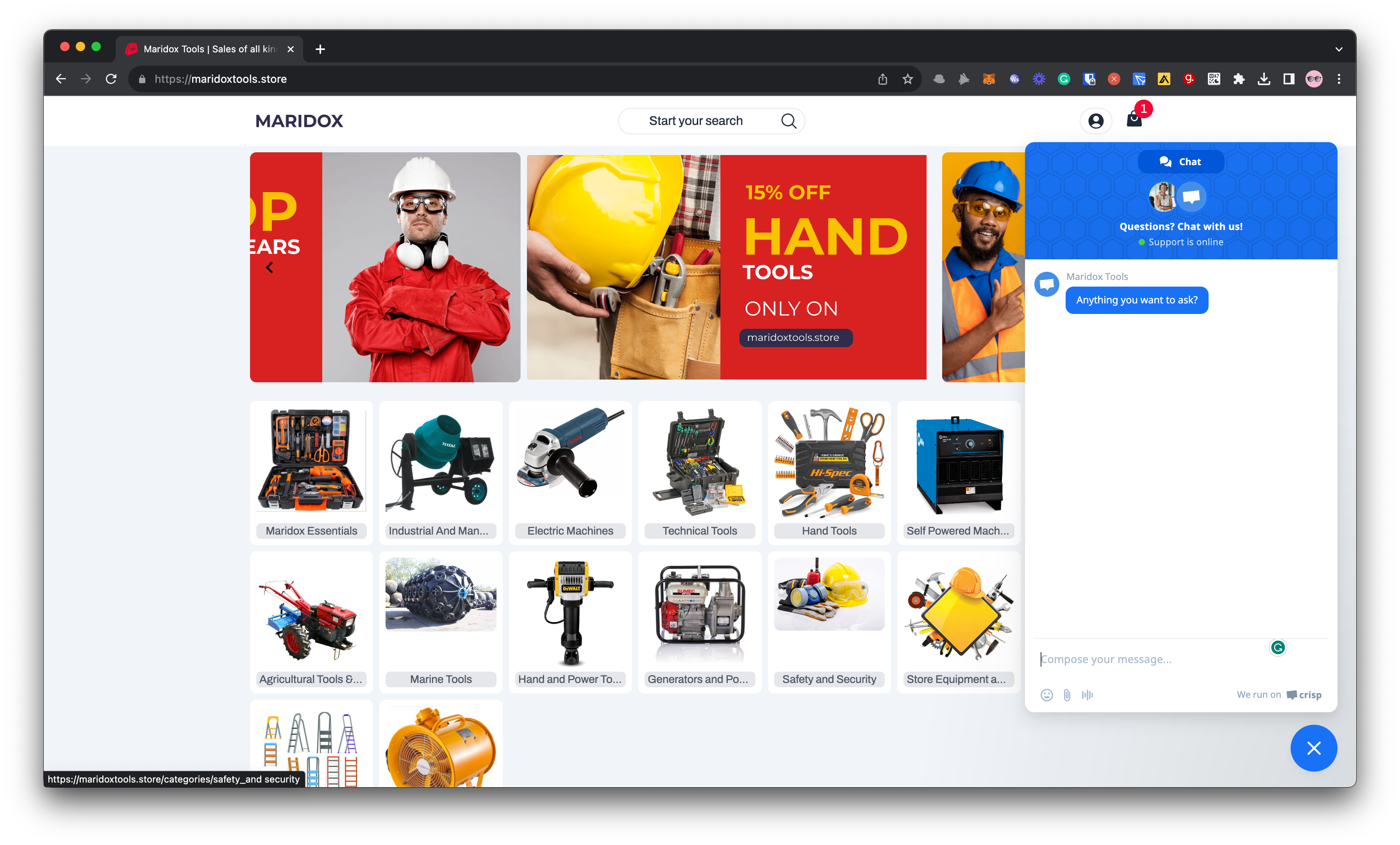The height and width of the screenshot is (845, 1400).
Task: Click the previous slide arrow on banner
Action: coord(269,267)
